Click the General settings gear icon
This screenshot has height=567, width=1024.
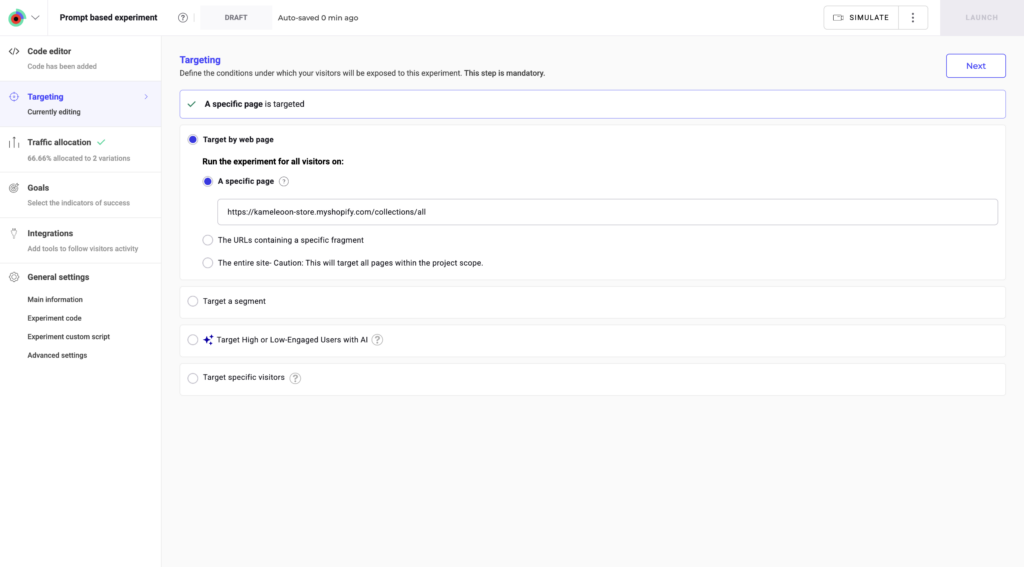(x=14, y=277)
